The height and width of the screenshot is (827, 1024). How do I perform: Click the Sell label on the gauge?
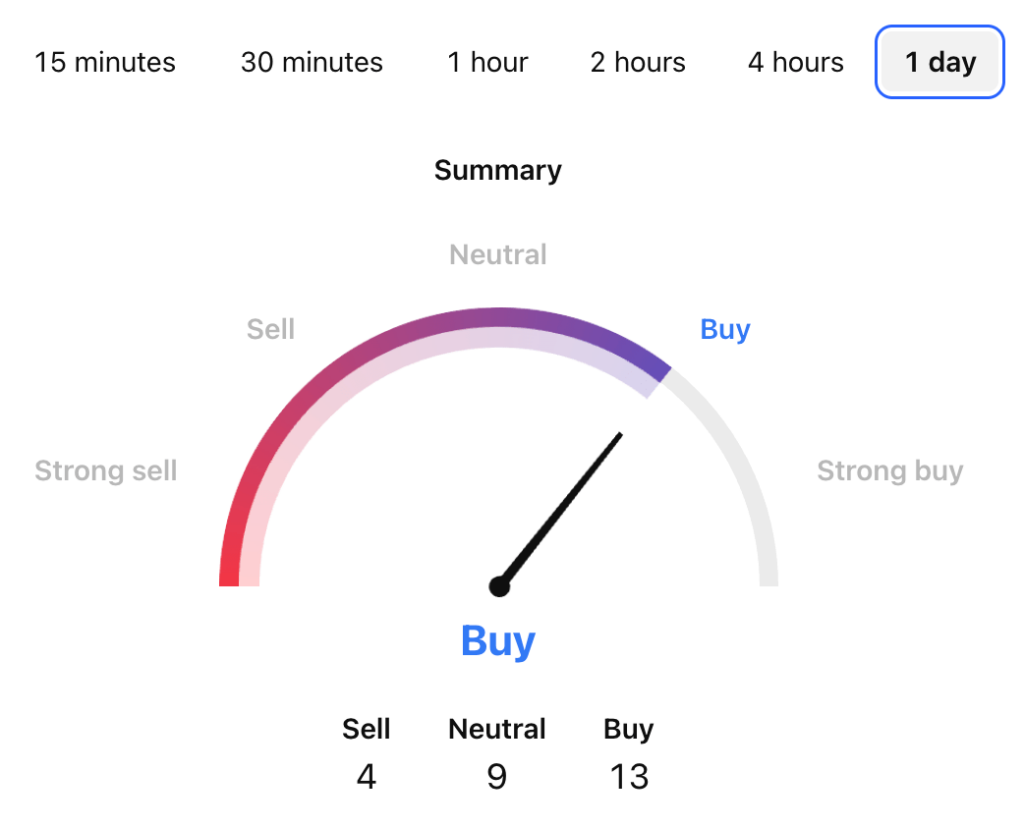click(x=269, y=329)
